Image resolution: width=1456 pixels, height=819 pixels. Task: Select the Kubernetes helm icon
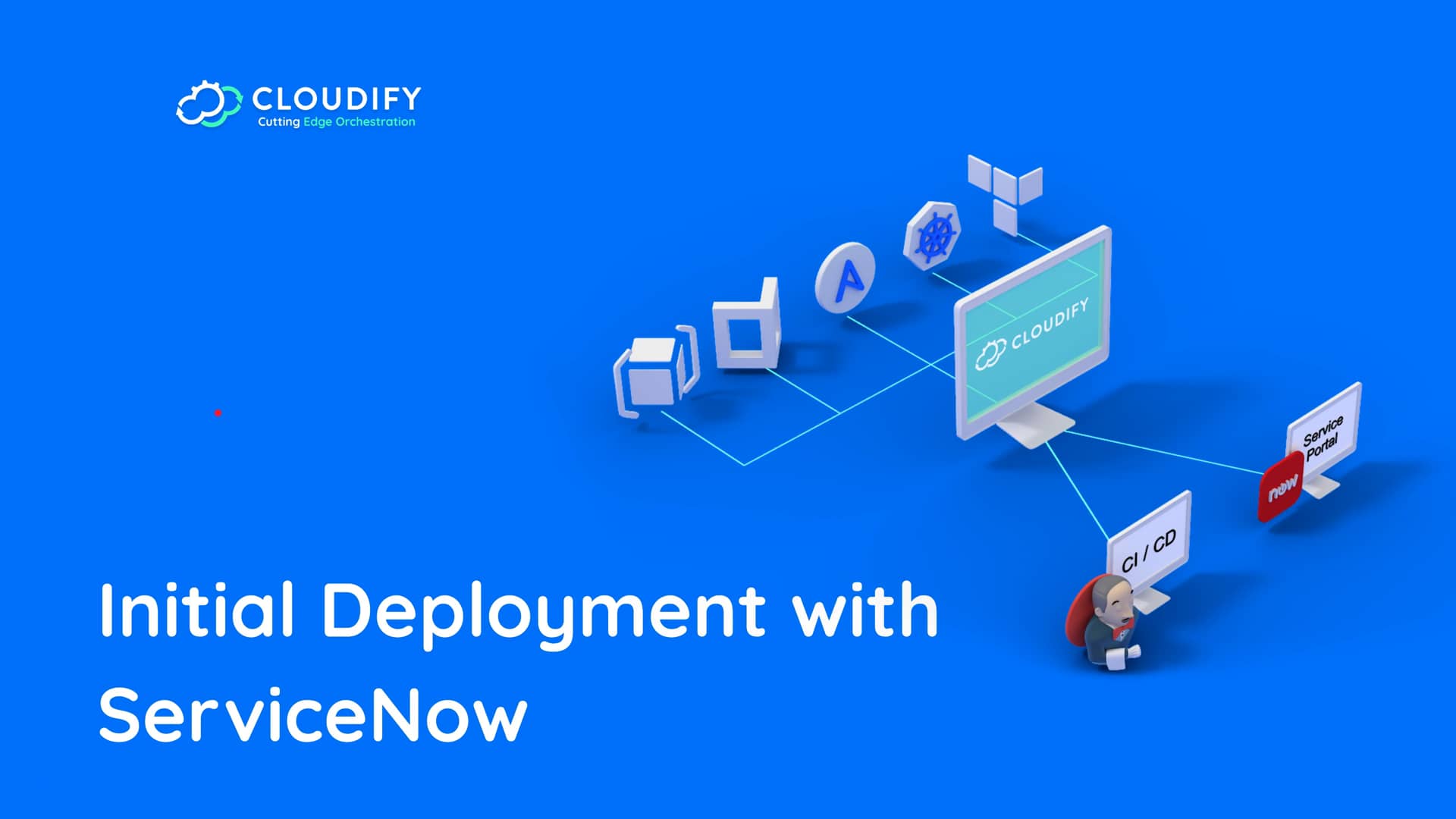click(930, 240)
